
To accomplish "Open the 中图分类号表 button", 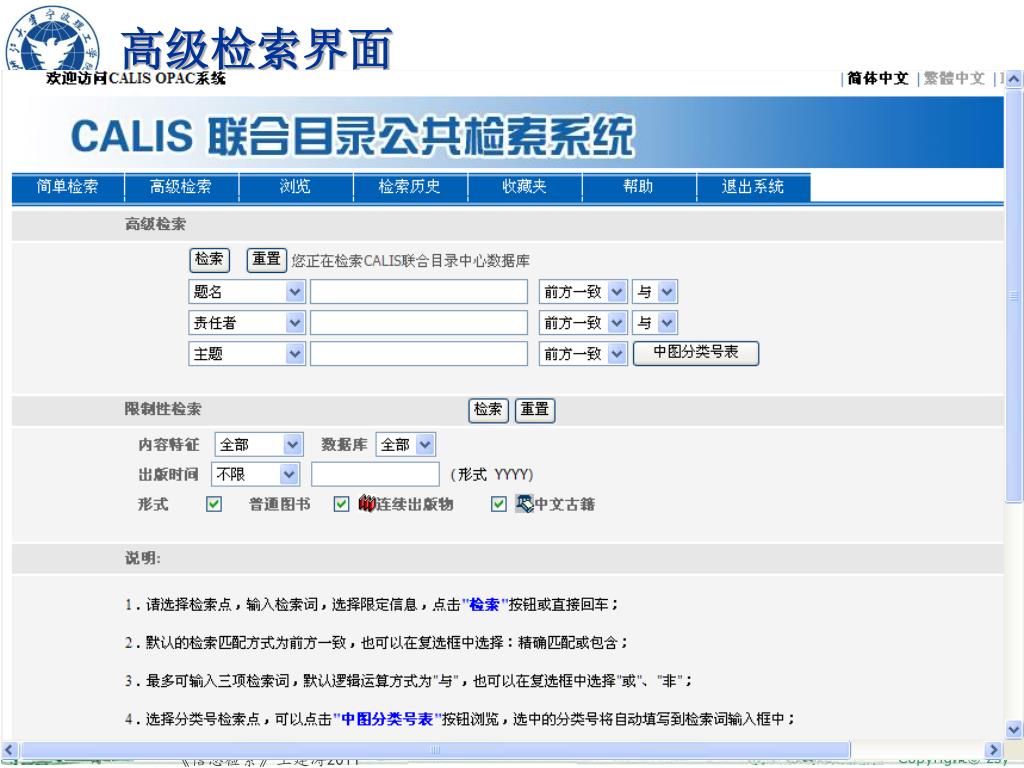I will pos(696,353).
